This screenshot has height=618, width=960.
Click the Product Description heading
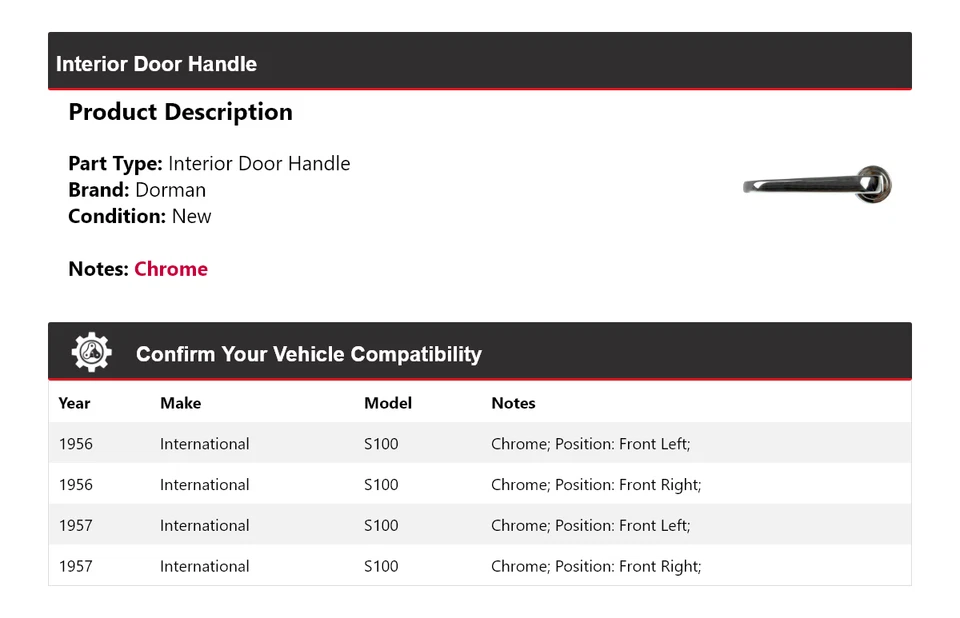tap(180, 112)
